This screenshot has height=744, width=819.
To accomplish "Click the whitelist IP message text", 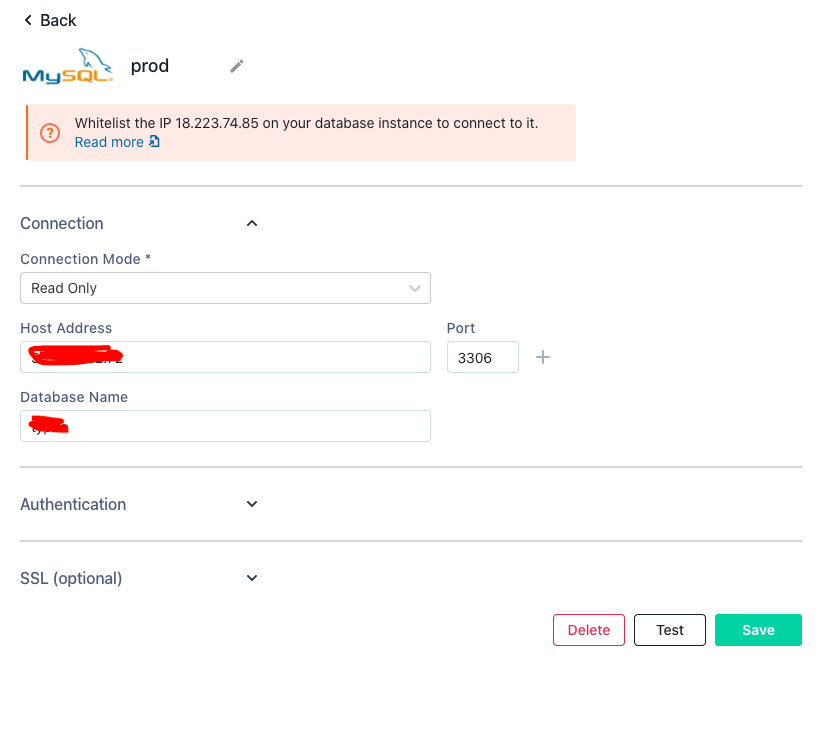I will click(x=306, y=123).
